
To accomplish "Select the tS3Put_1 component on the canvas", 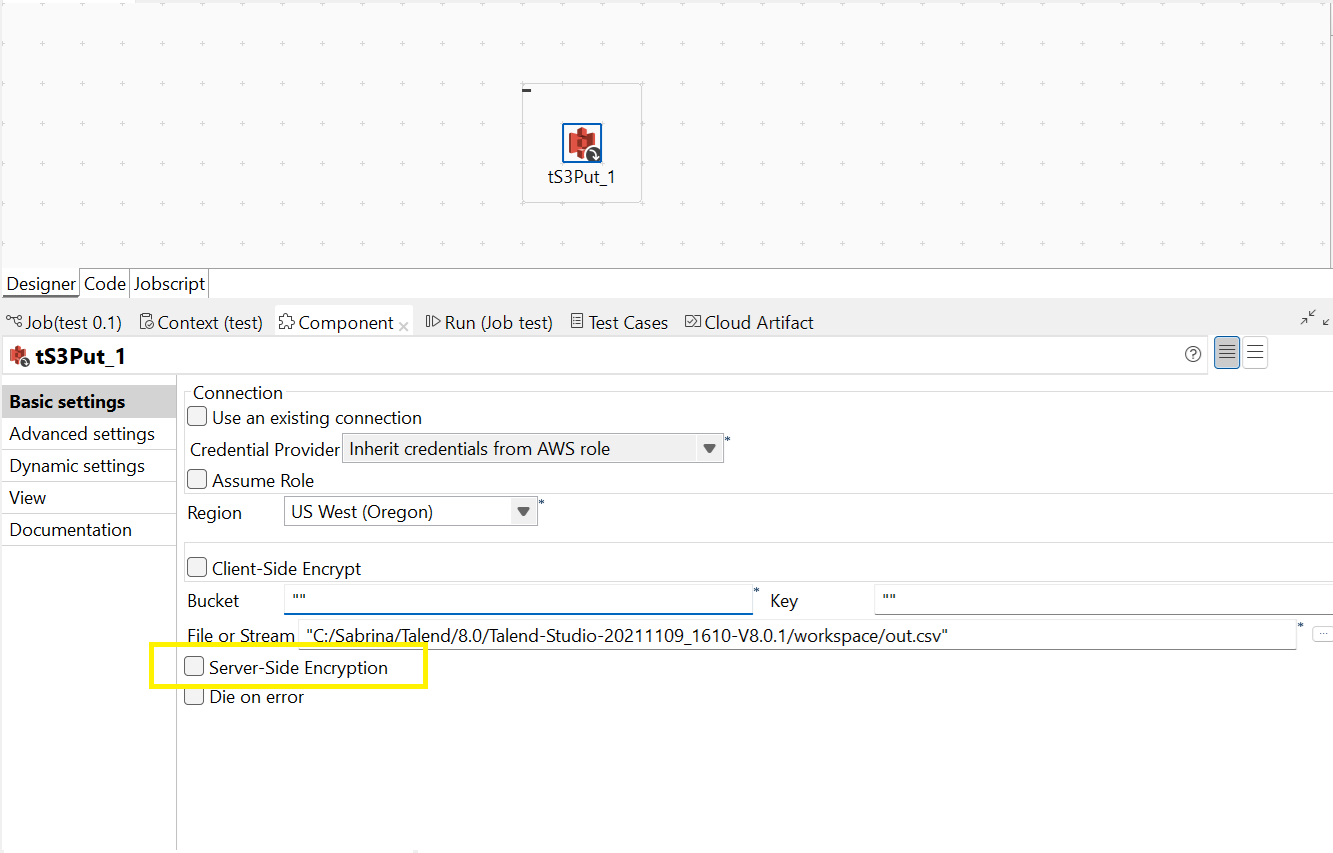I will click(582, 142).
